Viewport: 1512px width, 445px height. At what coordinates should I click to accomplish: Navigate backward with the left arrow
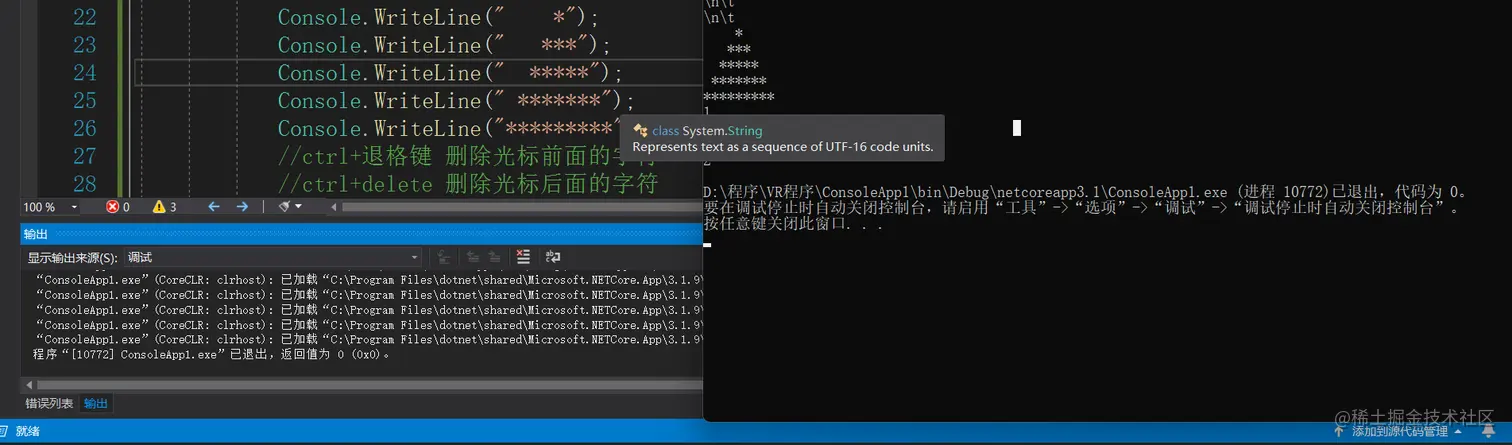(x=213, y=207)
